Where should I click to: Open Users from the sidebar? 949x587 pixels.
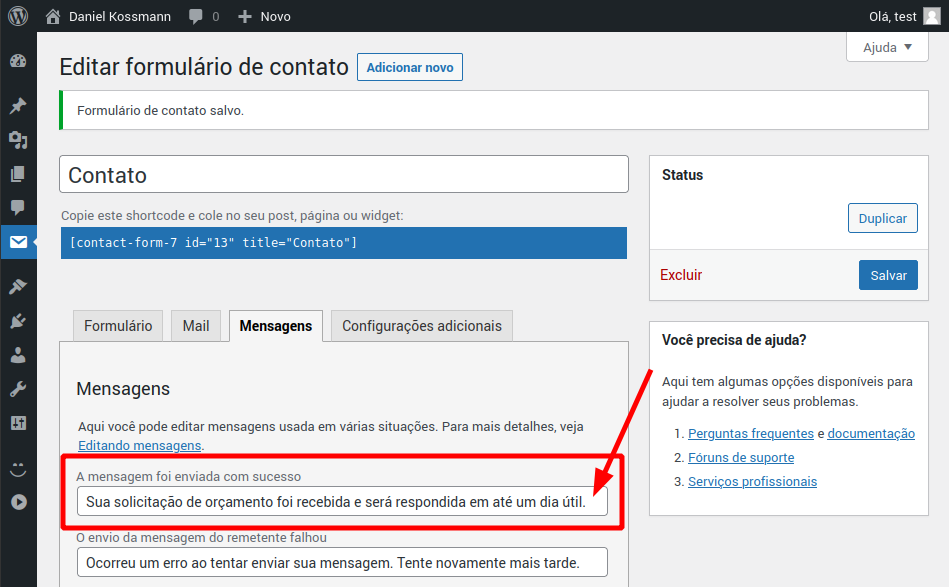(x=18, y=355)
